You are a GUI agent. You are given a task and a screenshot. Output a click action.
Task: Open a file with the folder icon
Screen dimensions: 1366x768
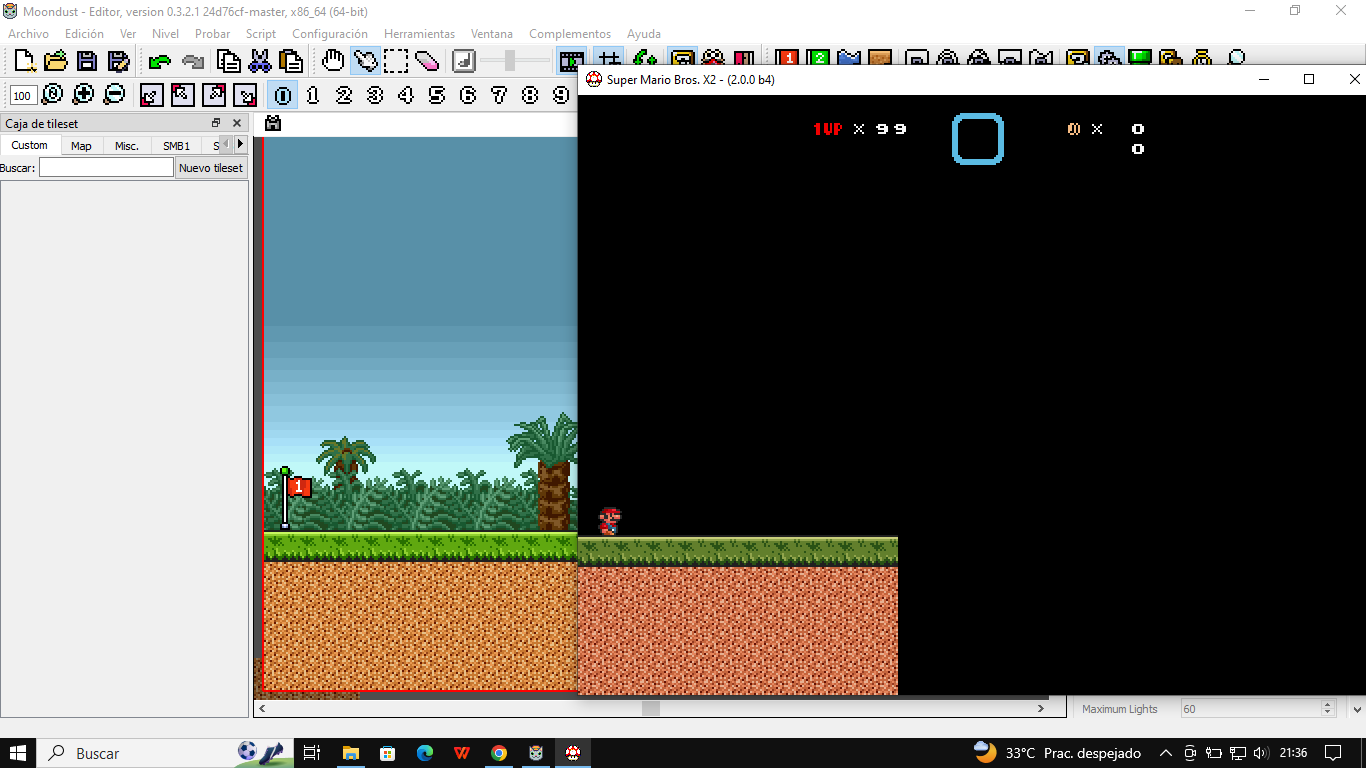click(56, 61)
